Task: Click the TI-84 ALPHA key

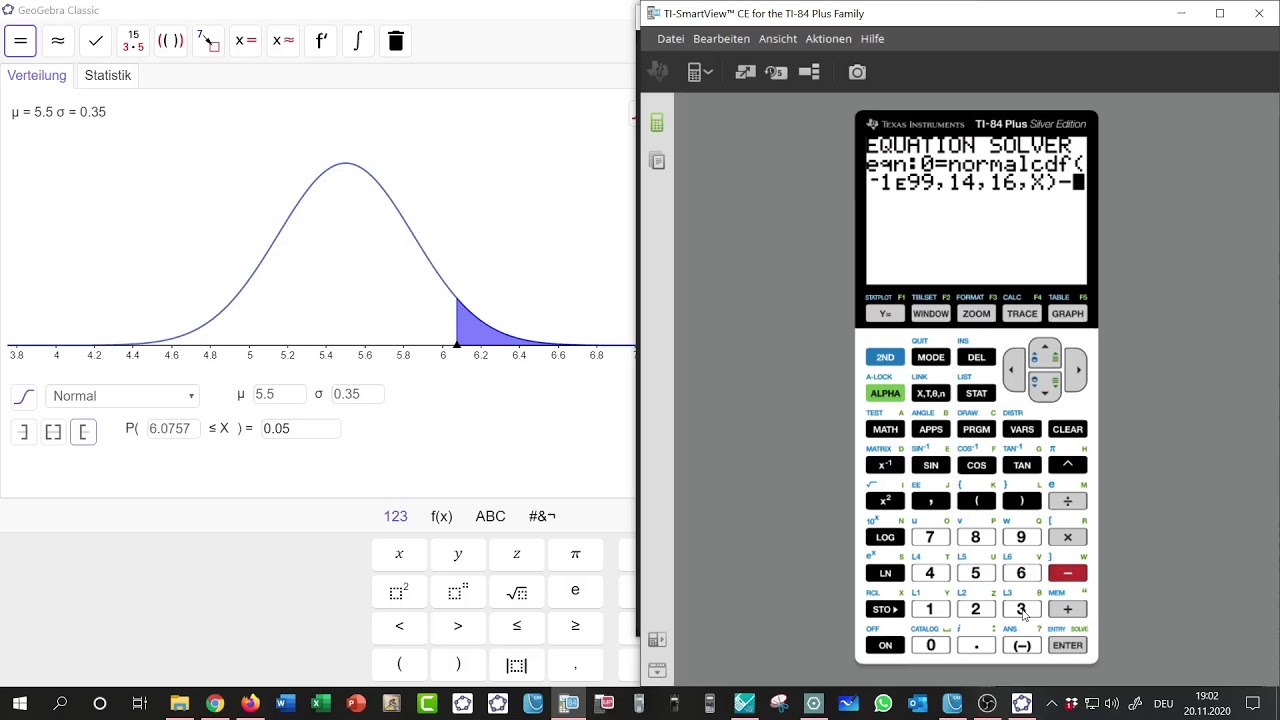Action: [885, 393]
